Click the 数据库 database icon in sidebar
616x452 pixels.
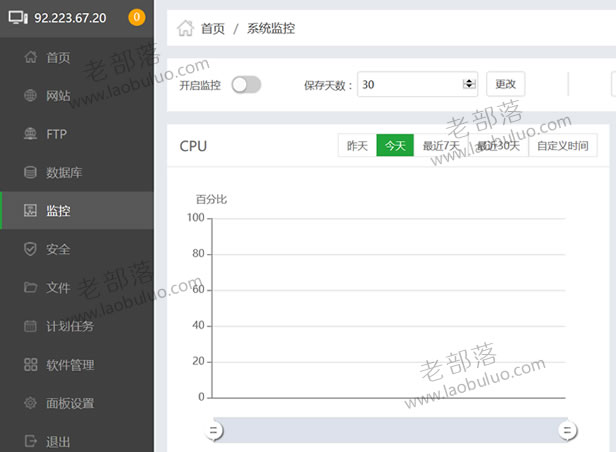[x=30, y=172]
